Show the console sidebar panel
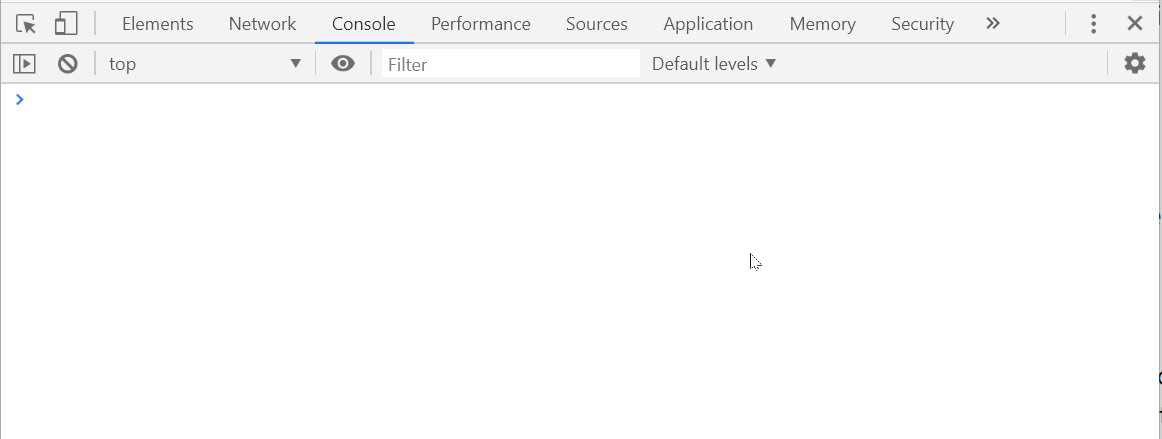Viewport: 1162px width, 439px height. 24,64
